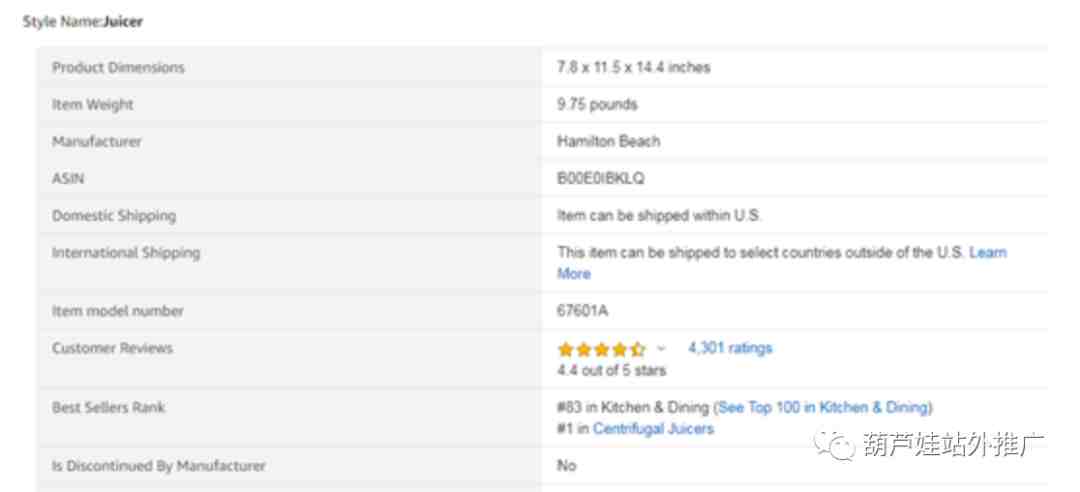Screen dimensions: 1080x492
Task: Click the item model number 67601A
Action: [x=583, y=311]
